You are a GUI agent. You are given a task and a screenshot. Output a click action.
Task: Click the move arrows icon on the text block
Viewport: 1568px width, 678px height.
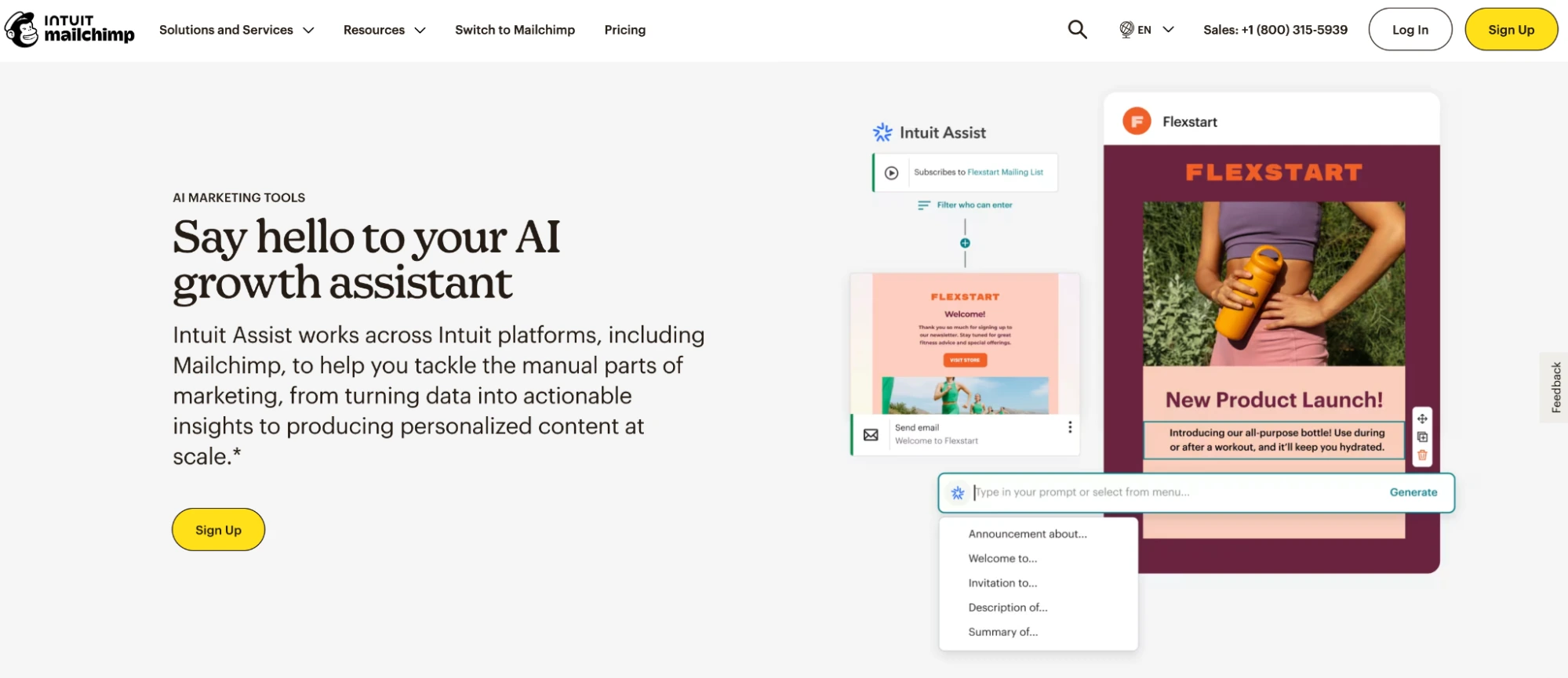pyautogui.click(x=1422, y=419)
